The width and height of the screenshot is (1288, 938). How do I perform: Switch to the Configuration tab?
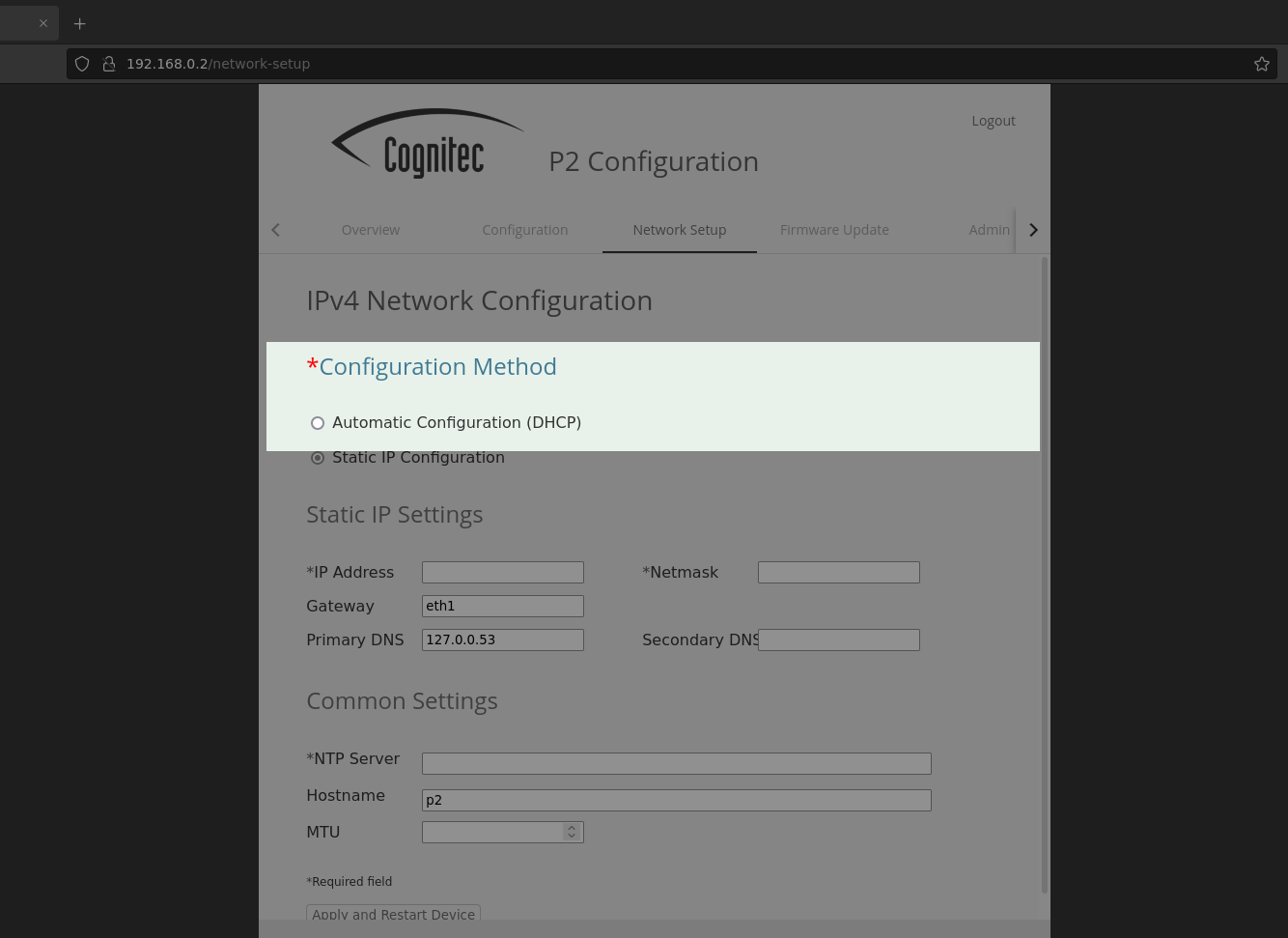pyautogui.click(x=525, y=230)
